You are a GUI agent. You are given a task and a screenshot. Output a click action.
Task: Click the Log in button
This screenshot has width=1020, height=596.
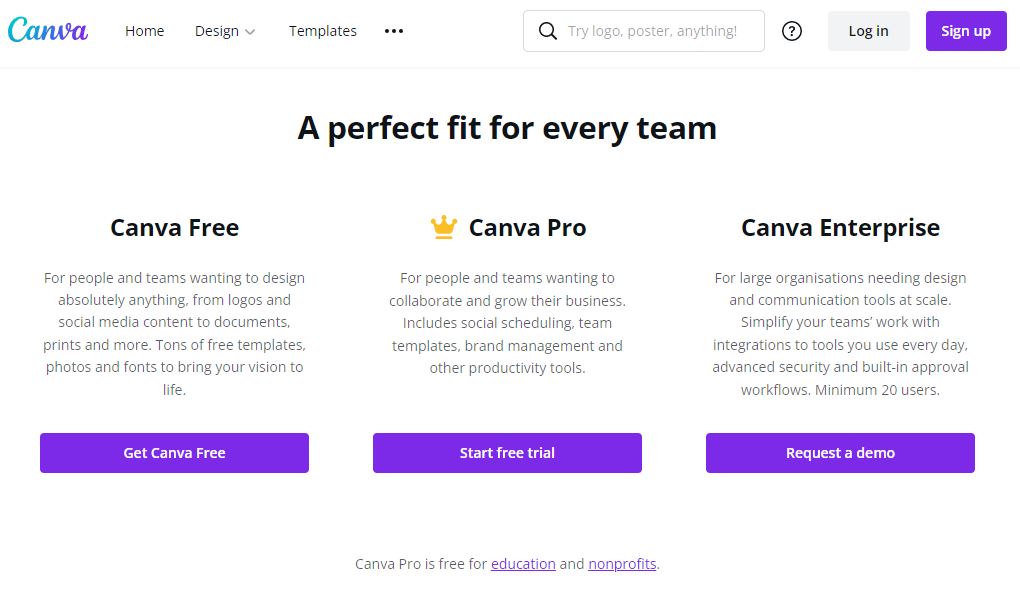868,31
